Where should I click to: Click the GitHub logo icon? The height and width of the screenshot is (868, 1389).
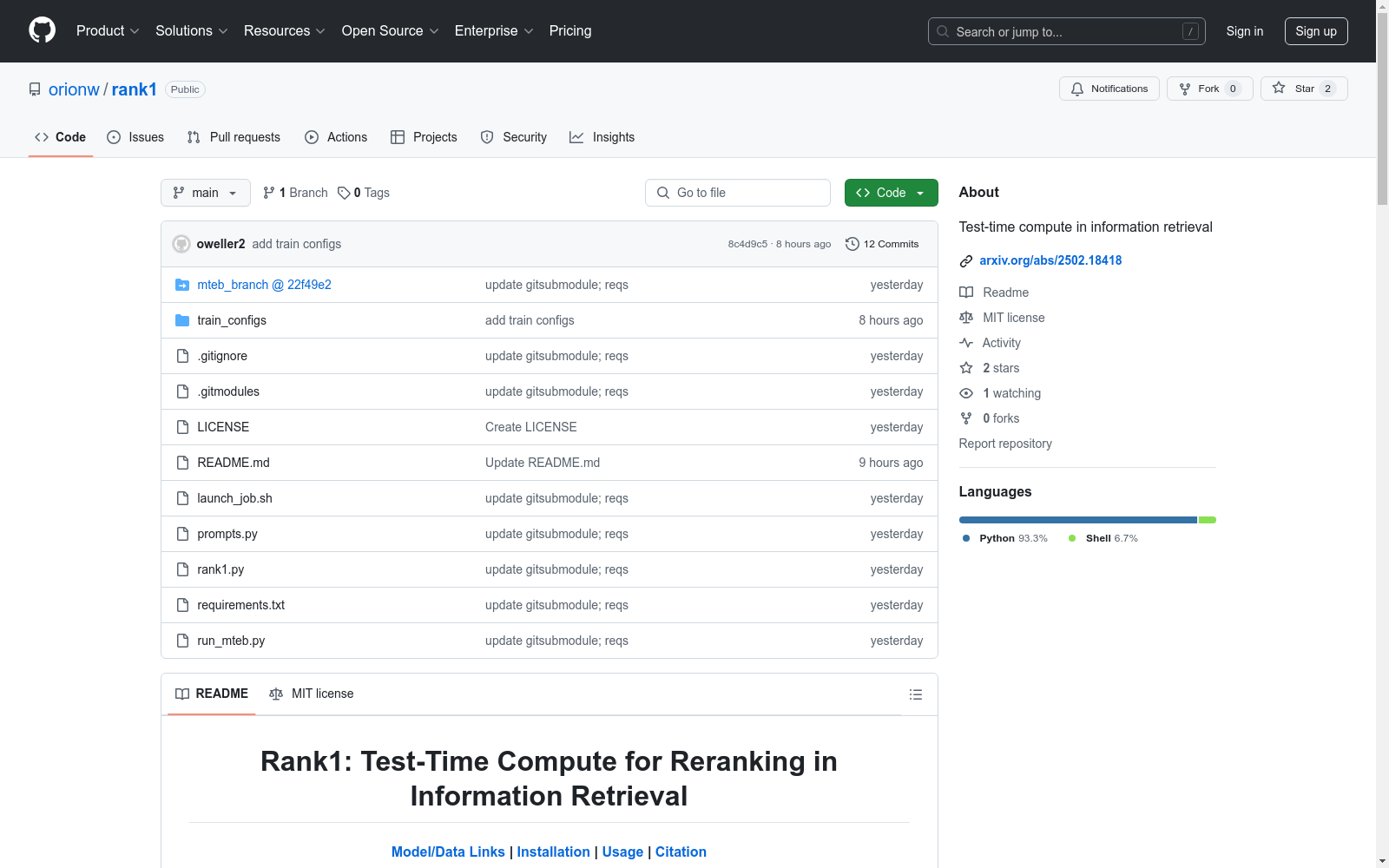[42, 30]
